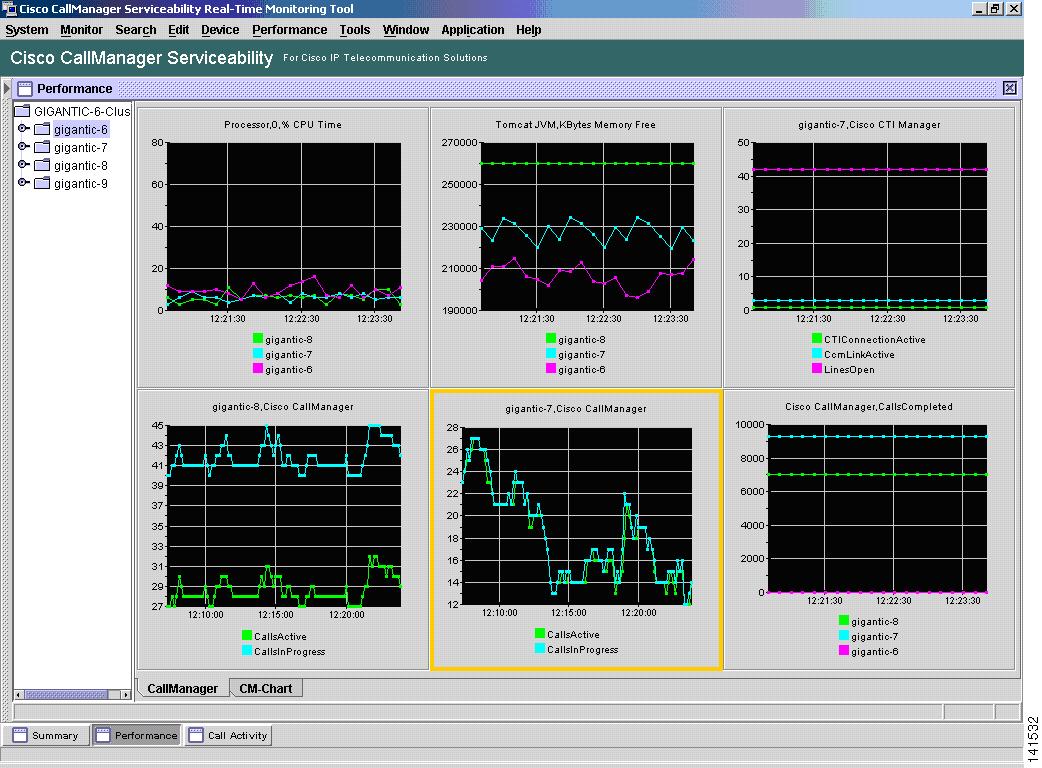Click the Performance button's window icon
The height and width of the screenshot is (768, 1042).
(x=102, y=735)
